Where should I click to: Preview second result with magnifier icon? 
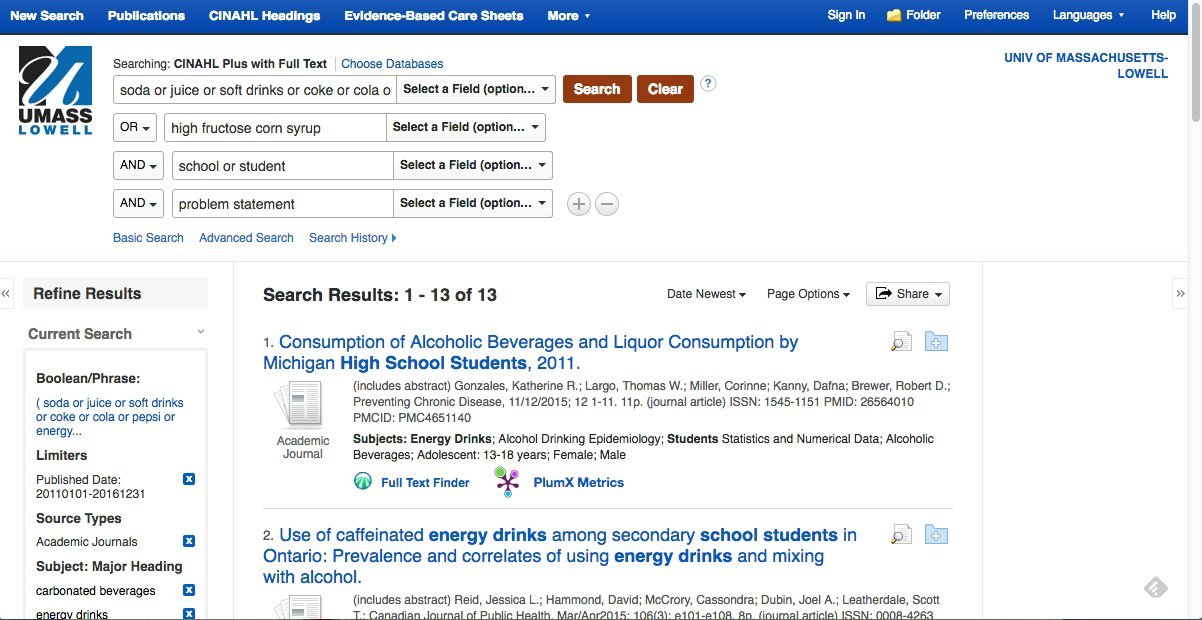901,535
